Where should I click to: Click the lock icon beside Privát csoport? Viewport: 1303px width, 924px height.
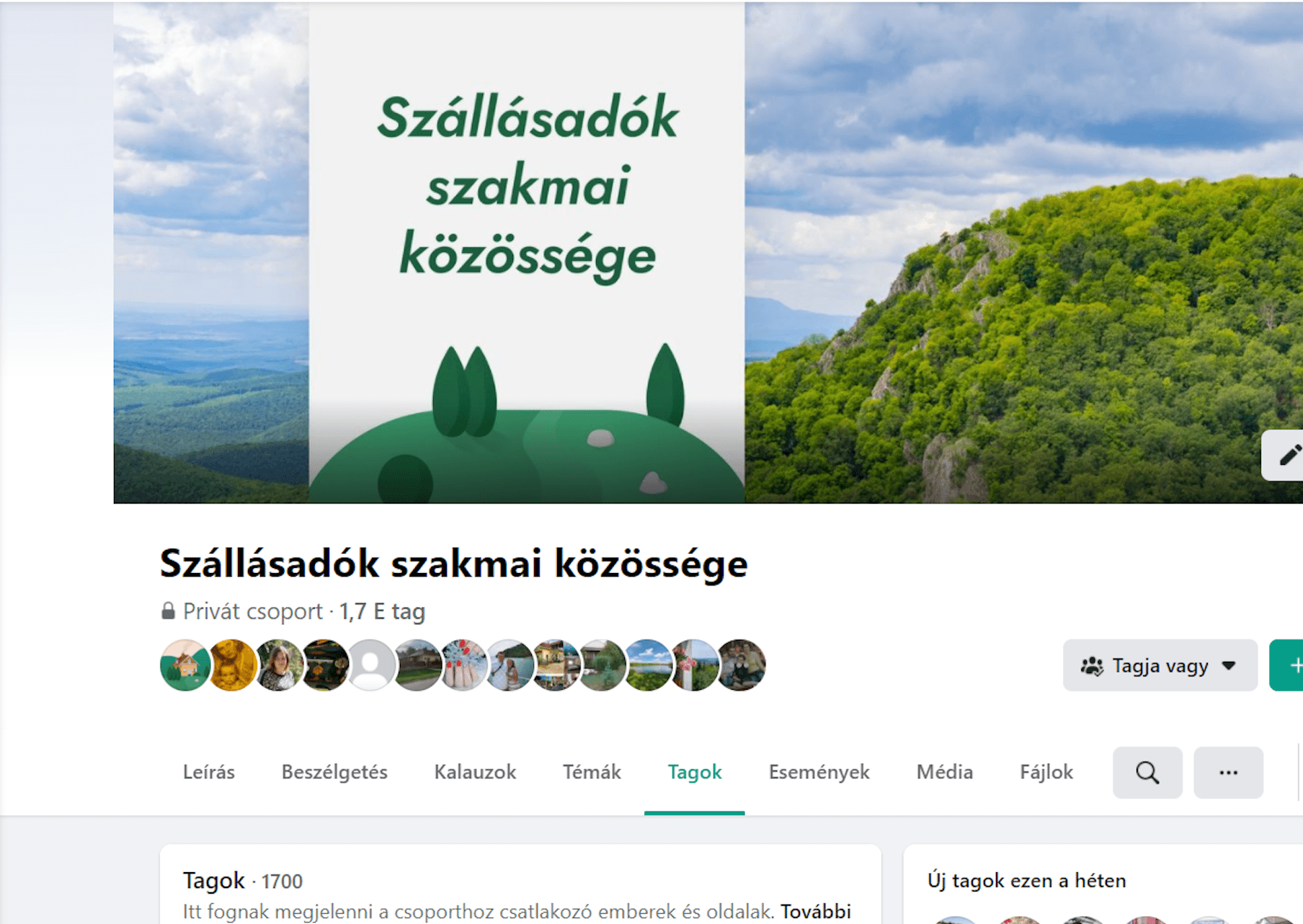pos(168,611)
